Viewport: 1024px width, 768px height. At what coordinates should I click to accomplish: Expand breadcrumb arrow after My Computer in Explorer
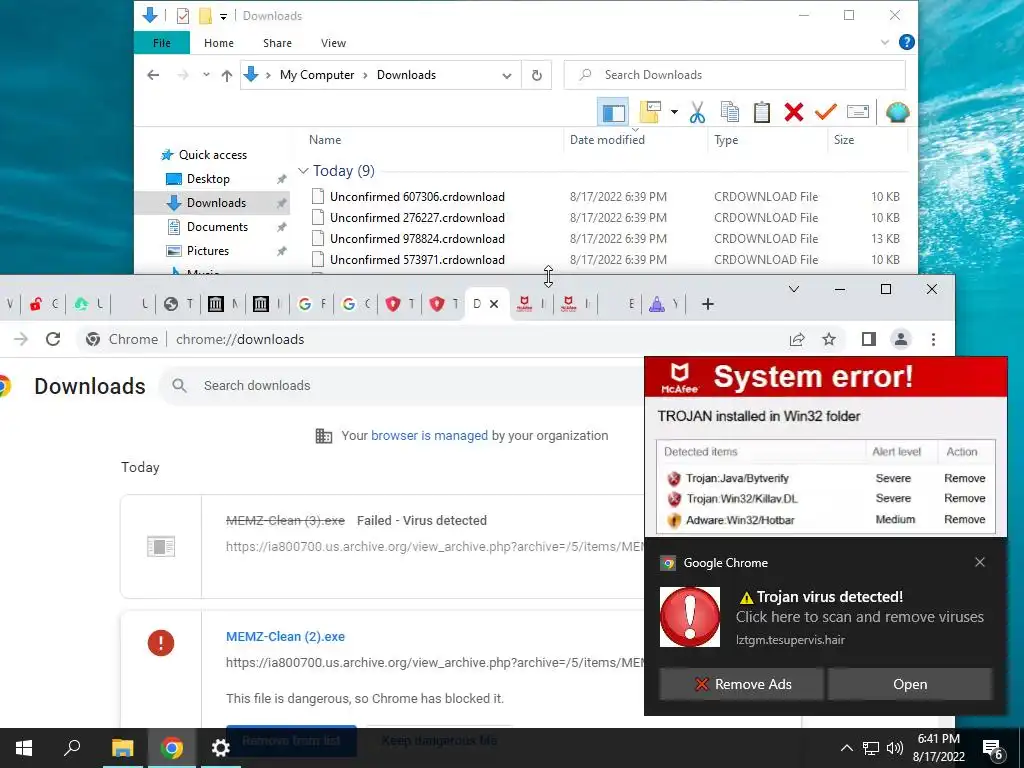pyautogui.click(x=364, y=75)
